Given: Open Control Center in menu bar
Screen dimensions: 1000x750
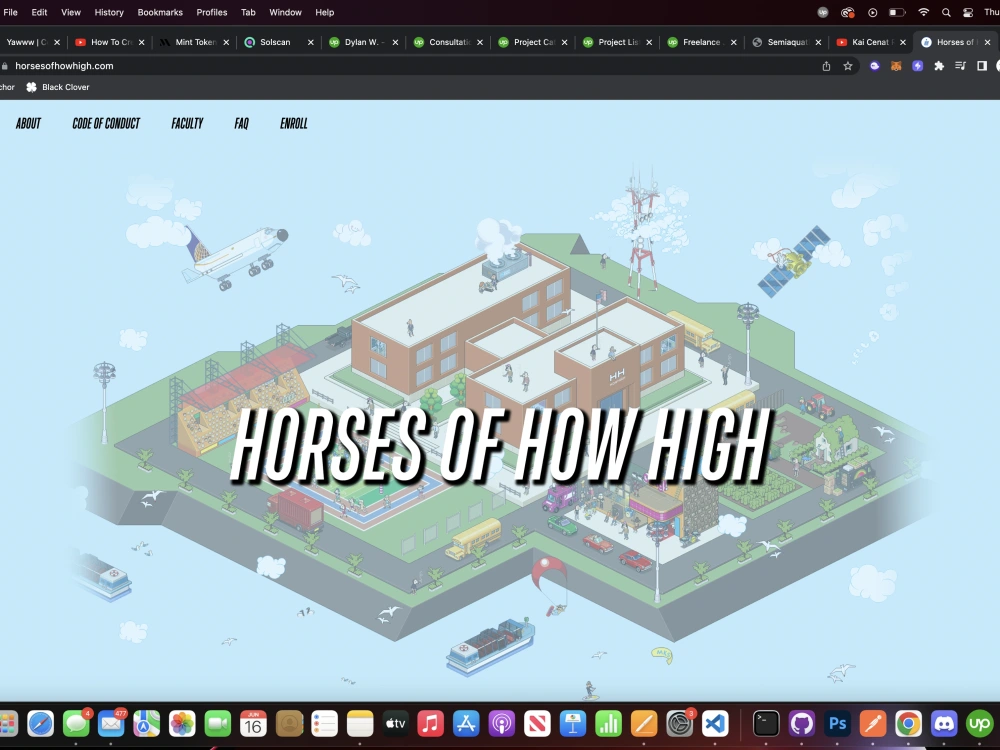Looking at the screenshot, I should click(967, 12).
